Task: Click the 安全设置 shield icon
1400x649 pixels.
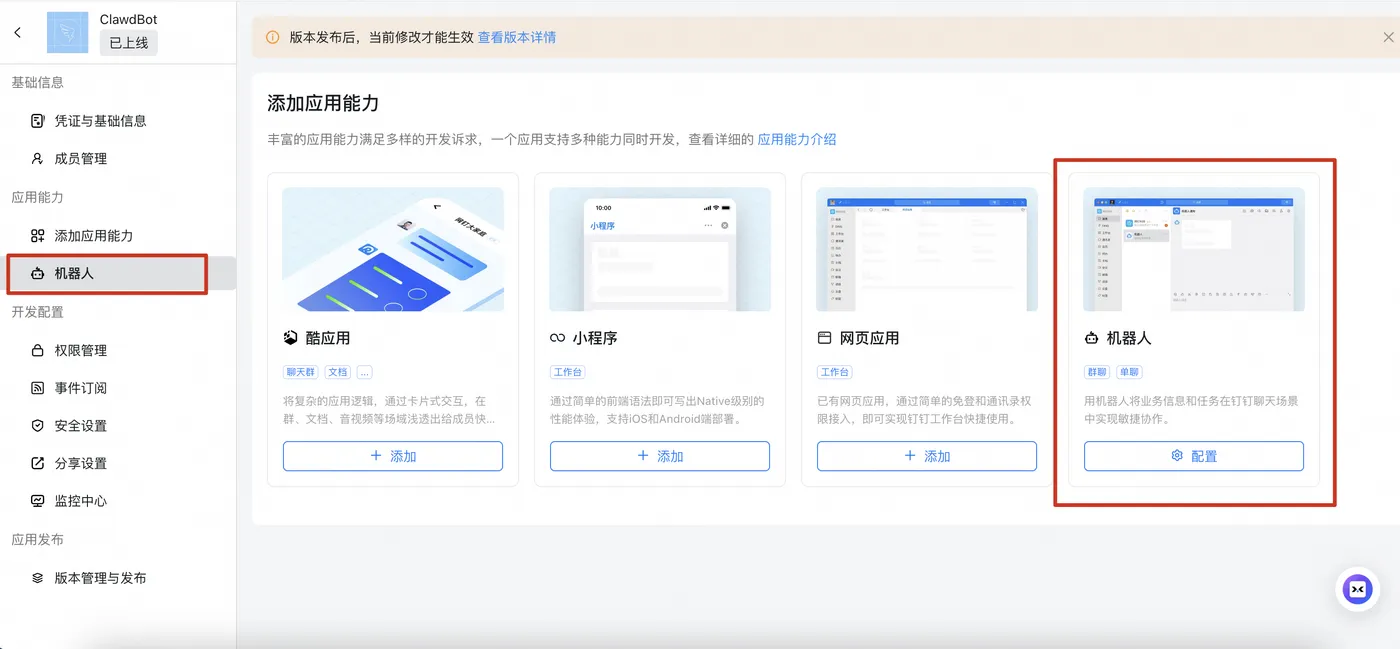Action: click(x=38, y=426)
